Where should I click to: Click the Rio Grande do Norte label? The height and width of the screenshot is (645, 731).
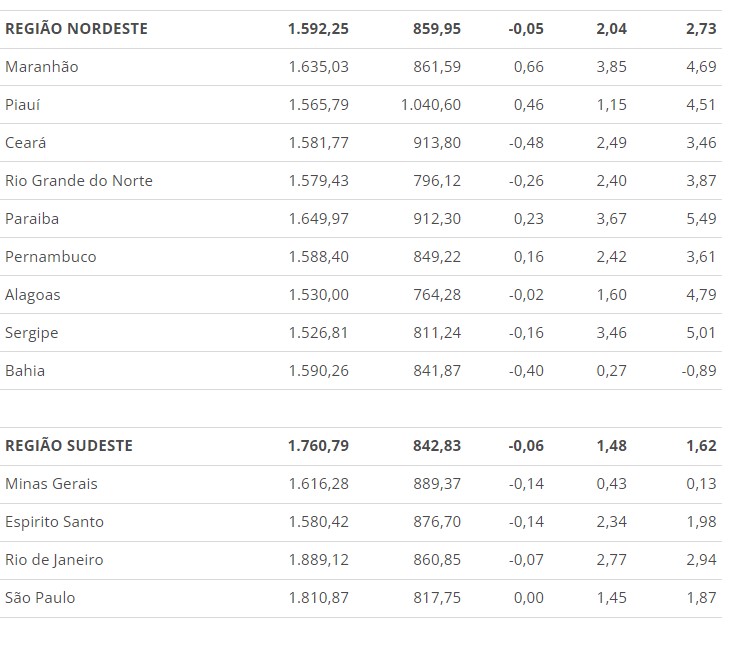79,181
